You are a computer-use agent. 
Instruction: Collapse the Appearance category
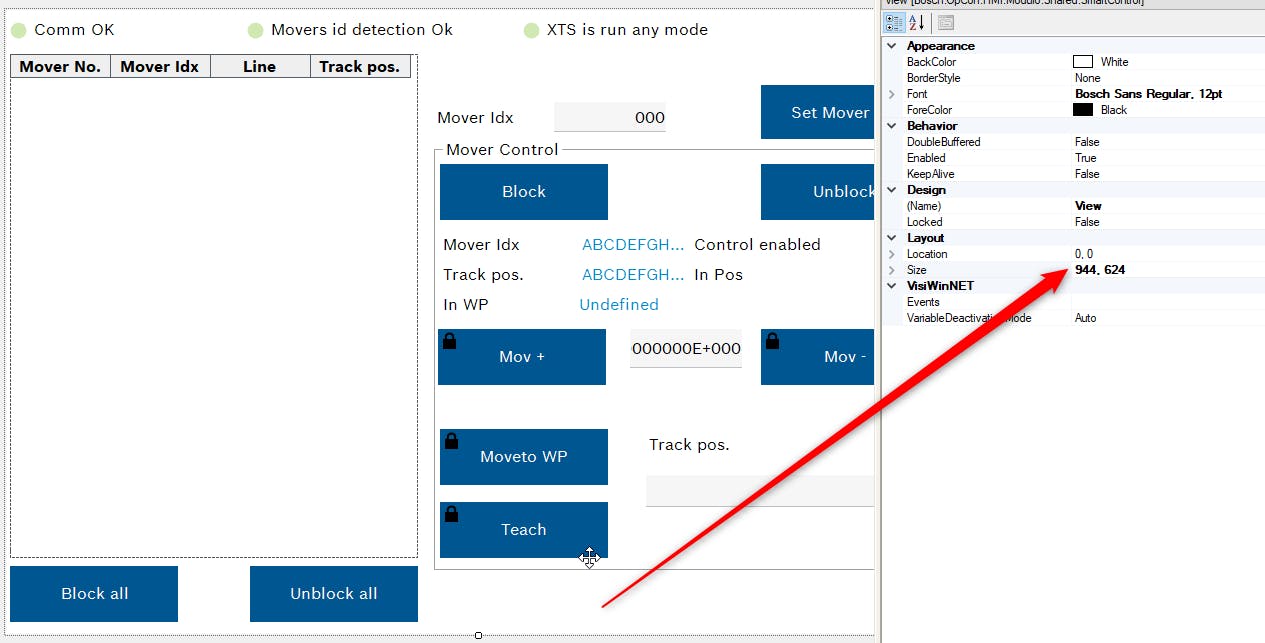tap(891, 46)
